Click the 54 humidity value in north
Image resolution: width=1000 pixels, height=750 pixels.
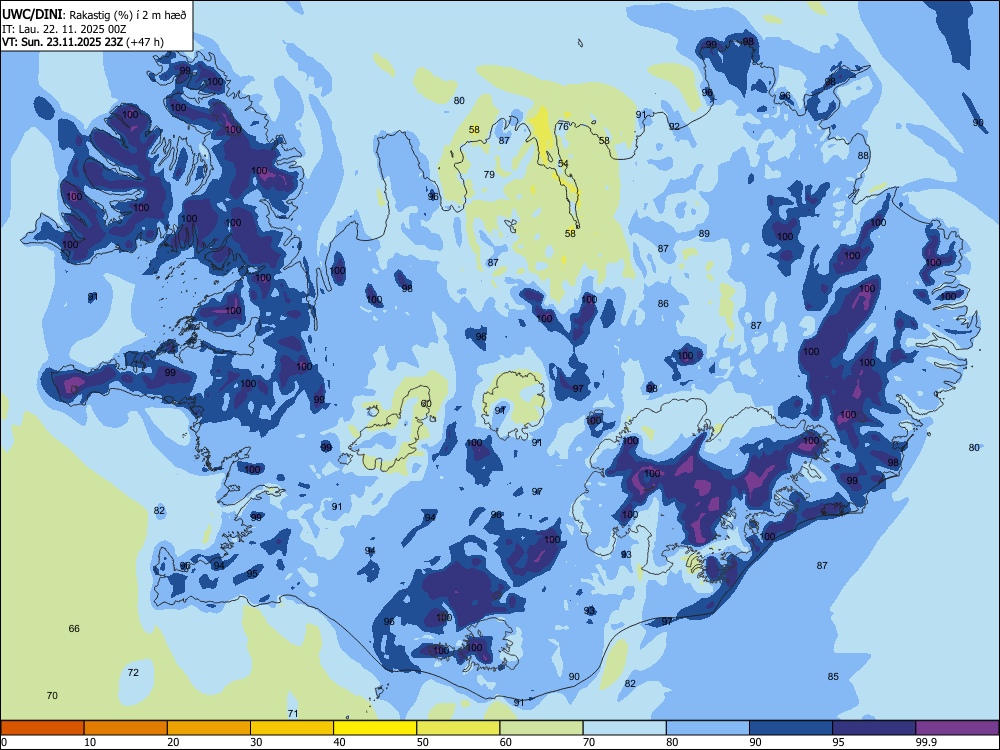click(x=563, y=164)
